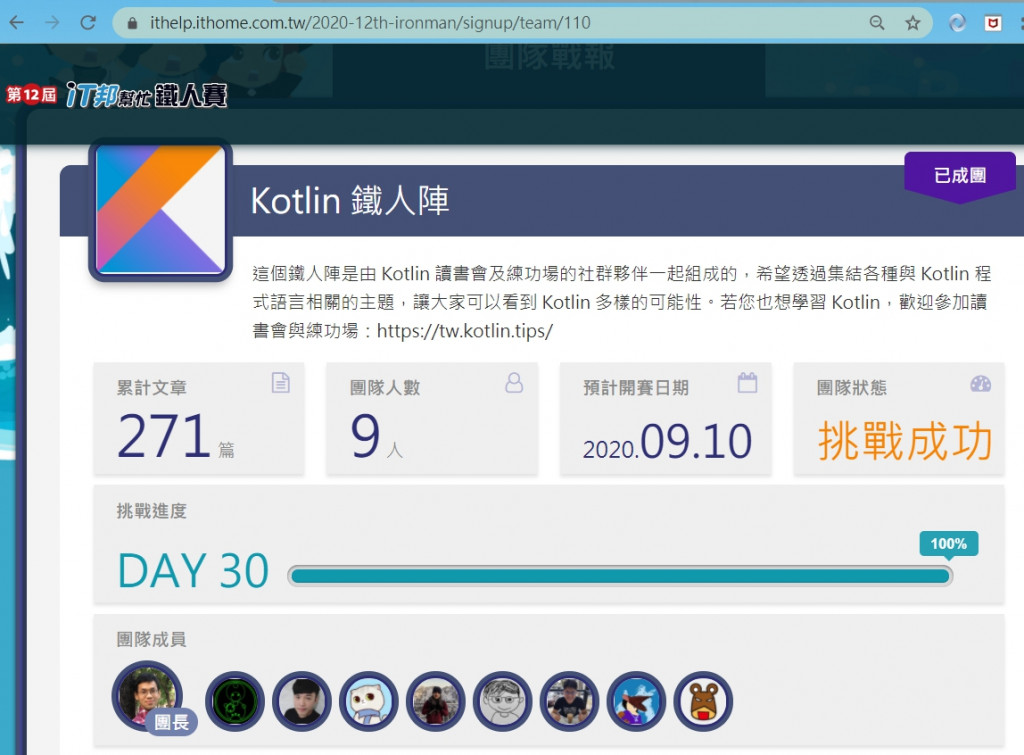
Task: Open the red shield extension icon
Action: pos(993,24)
